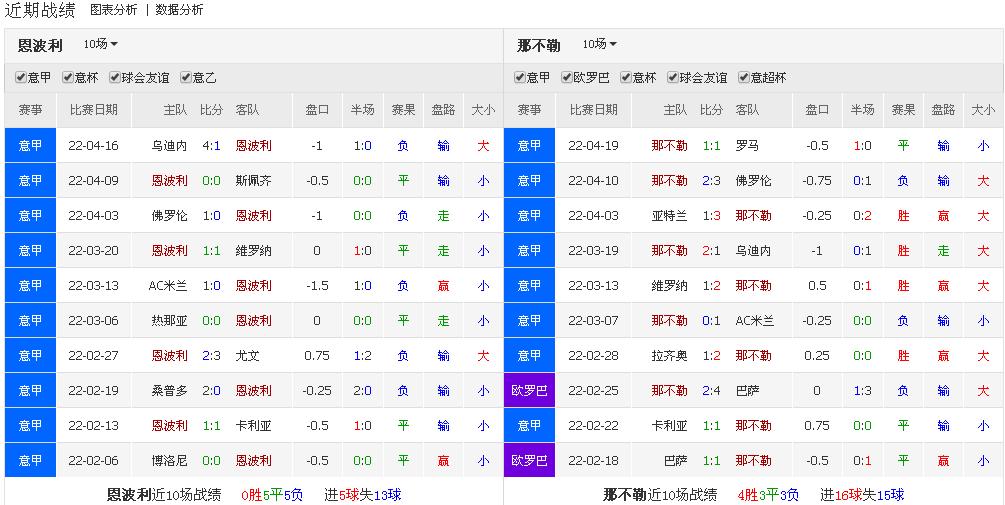The height and width of the screenshot is (505, 1005).
Task: Toggle the 意乙 checkbox
Action: 186,78
